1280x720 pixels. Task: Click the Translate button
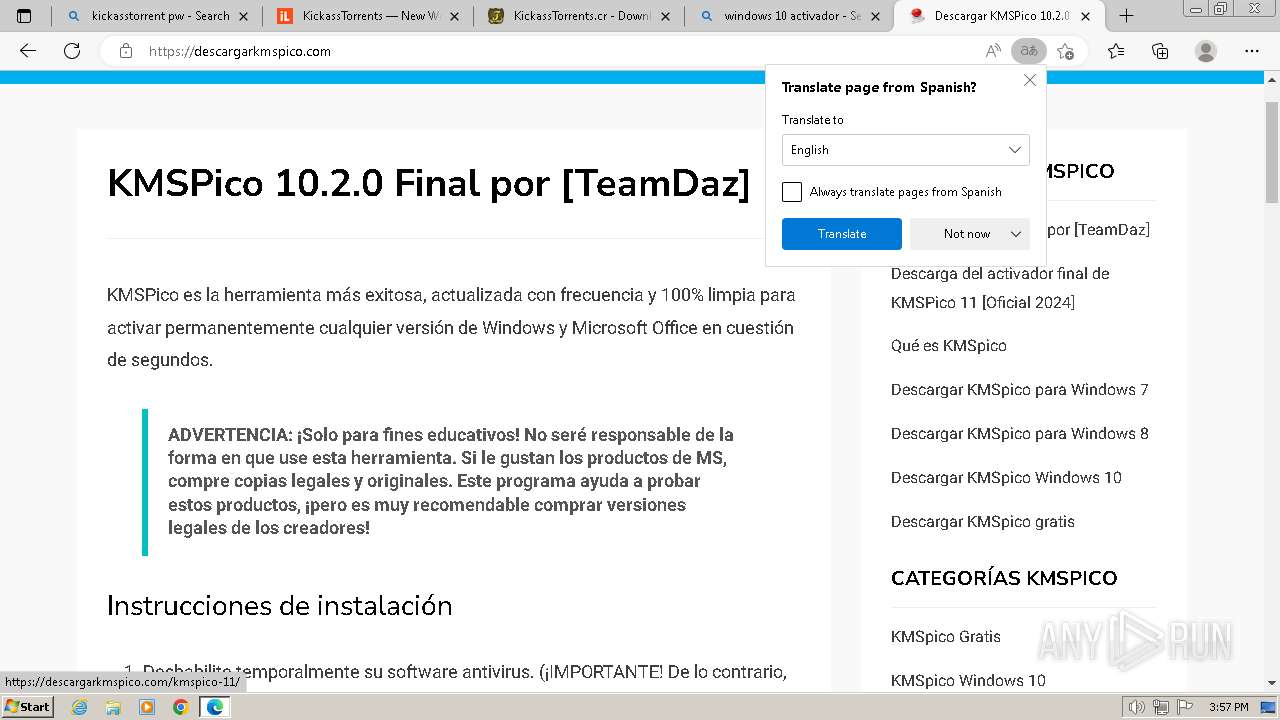coord(842,234)
